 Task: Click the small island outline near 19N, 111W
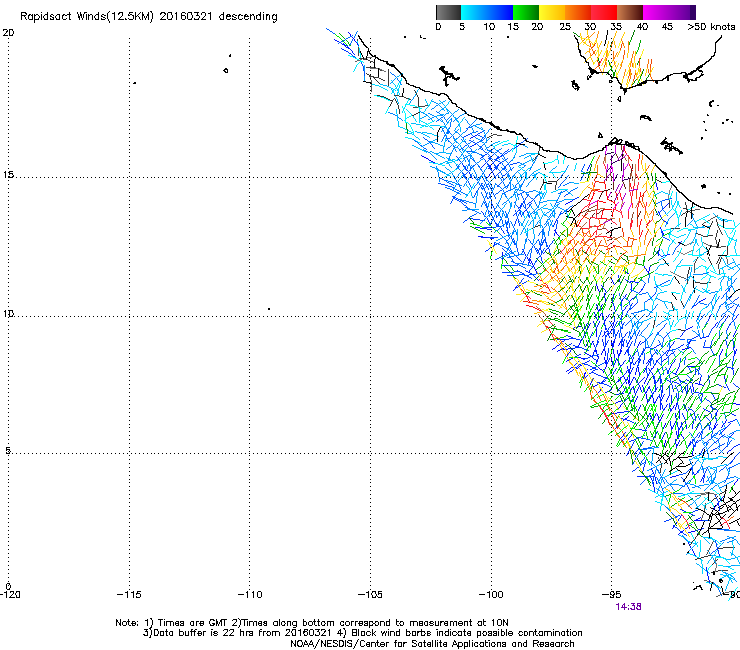click(226, 70)
